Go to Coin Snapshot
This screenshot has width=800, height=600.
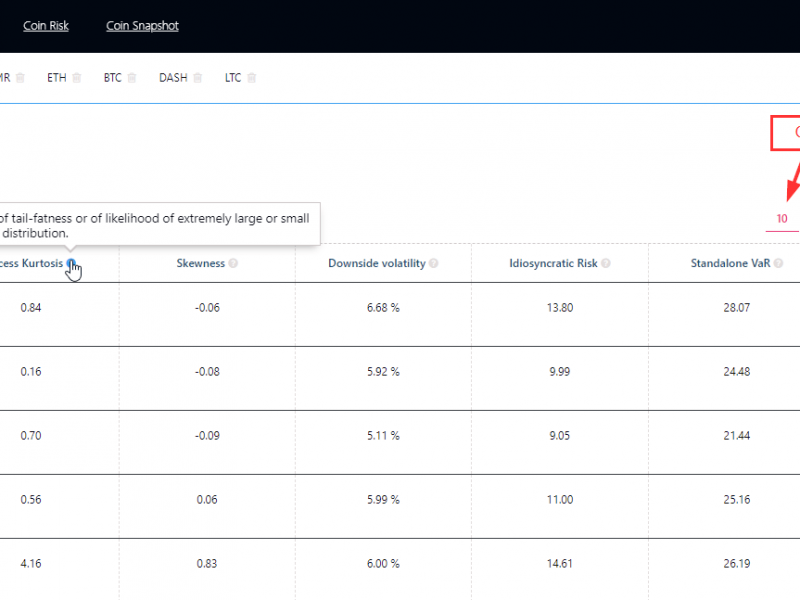[142, 26]
